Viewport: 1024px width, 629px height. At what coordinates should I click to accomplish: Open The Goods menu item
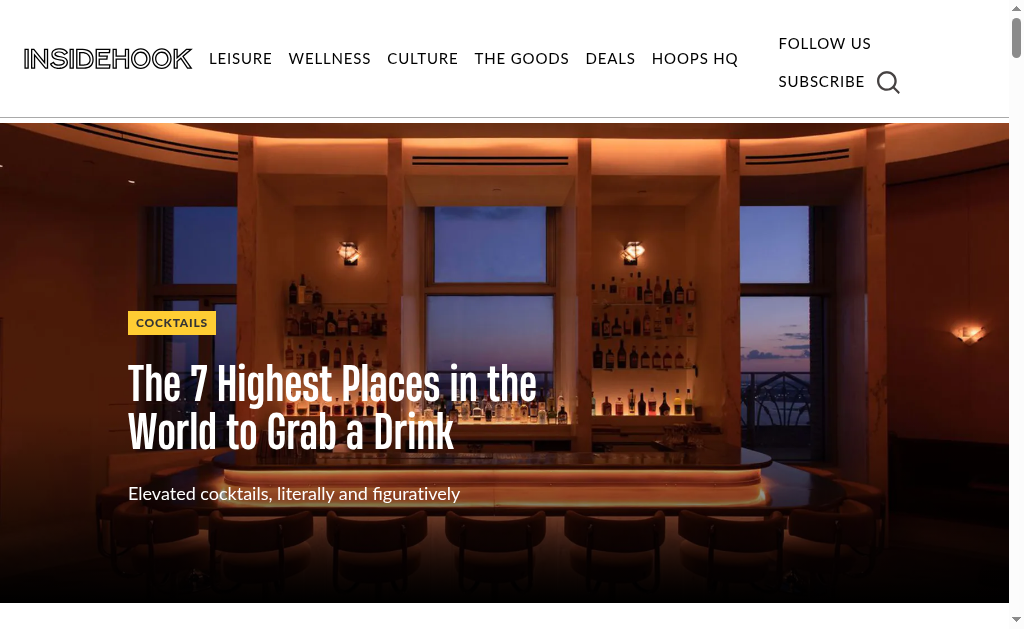pyautogui.click(x=522, y=59)
